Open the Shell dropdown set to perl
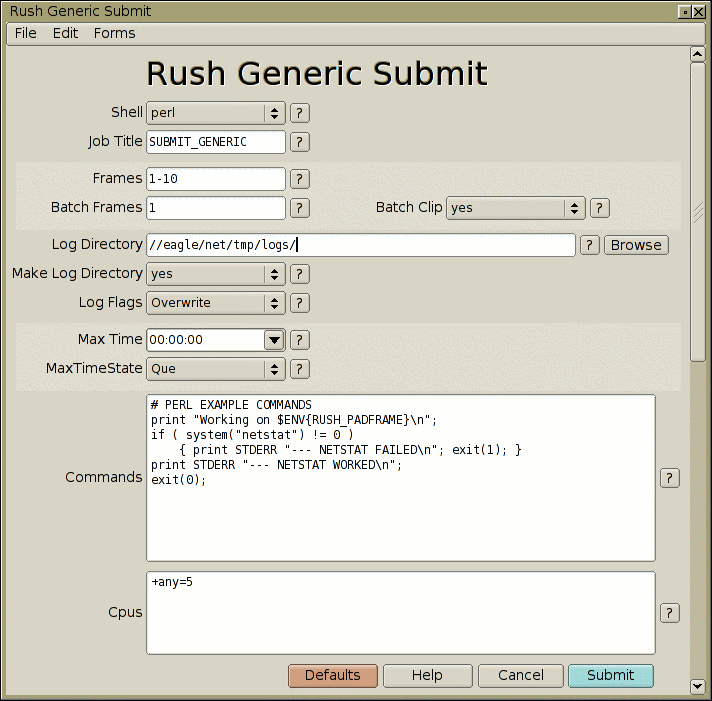The width and height of the screenshot is (712, 701). pyautogui.click(x=216, y=113)
